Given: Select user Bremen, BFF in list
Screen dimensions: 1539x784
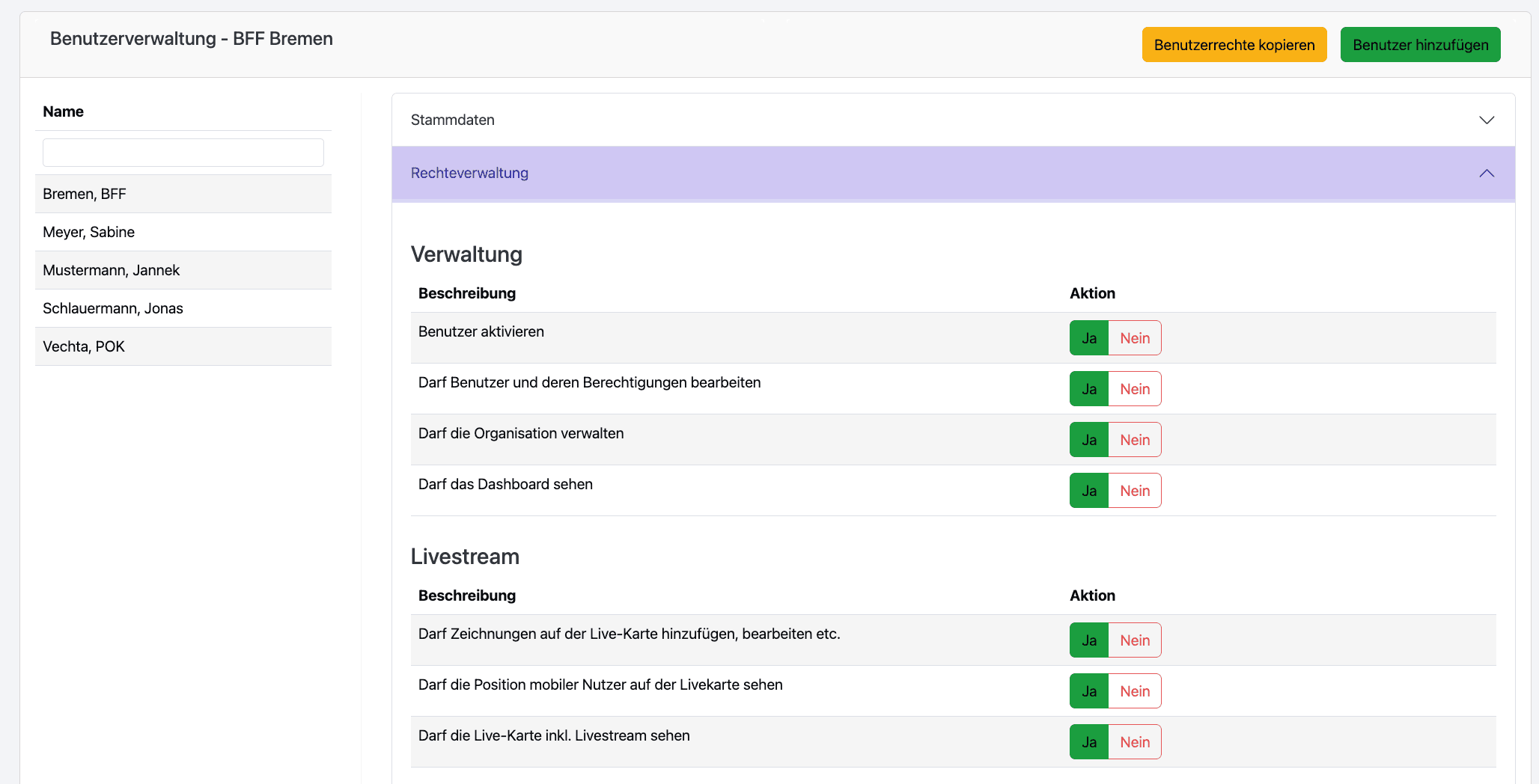Looking at the screenshot, I should click(x=85, y=195).
